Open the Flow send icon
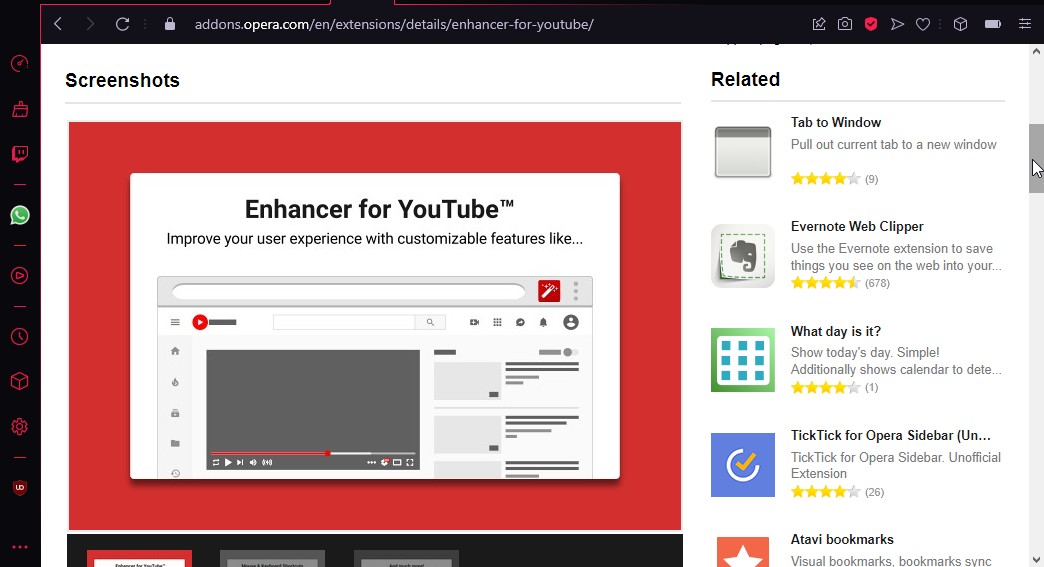This screenshot has width=1044, height=567. (898, 25)
